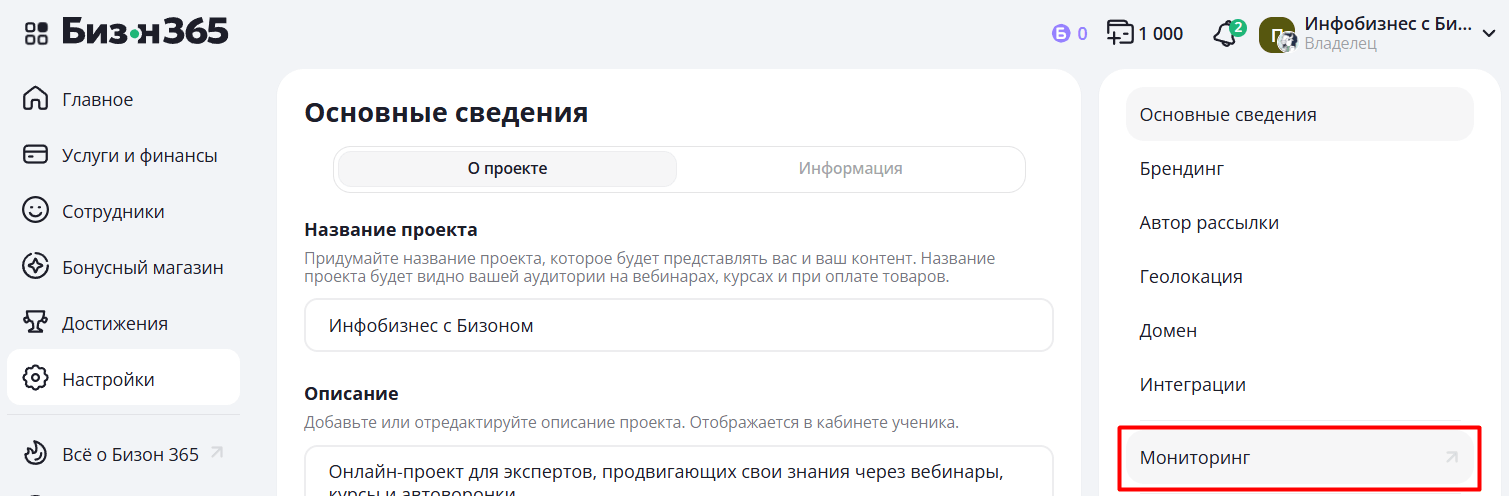Click the purple bonus coin icon

coord(1061,34)
